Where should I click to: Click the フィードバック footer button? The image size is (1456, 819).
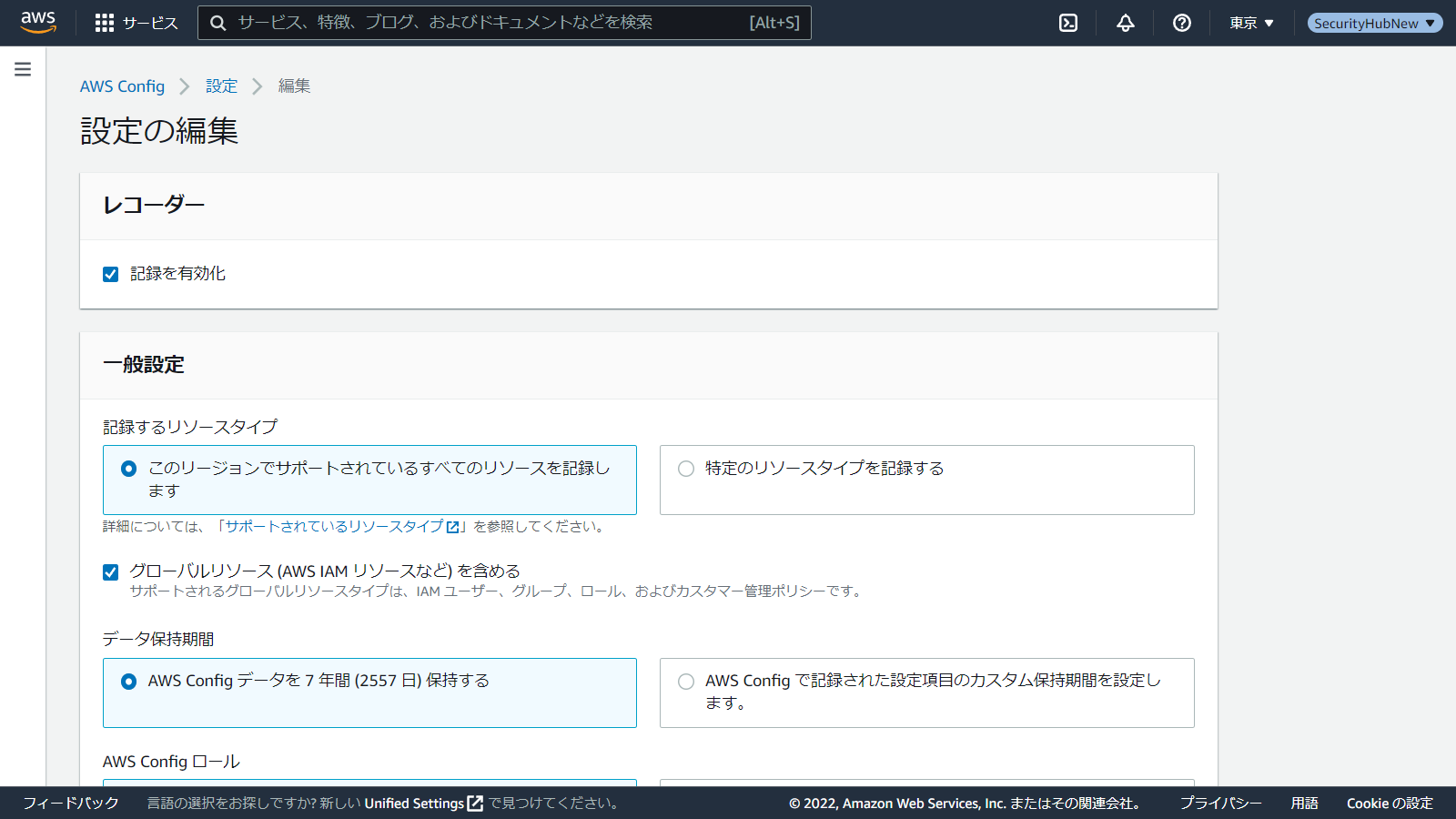coord(71,804)
